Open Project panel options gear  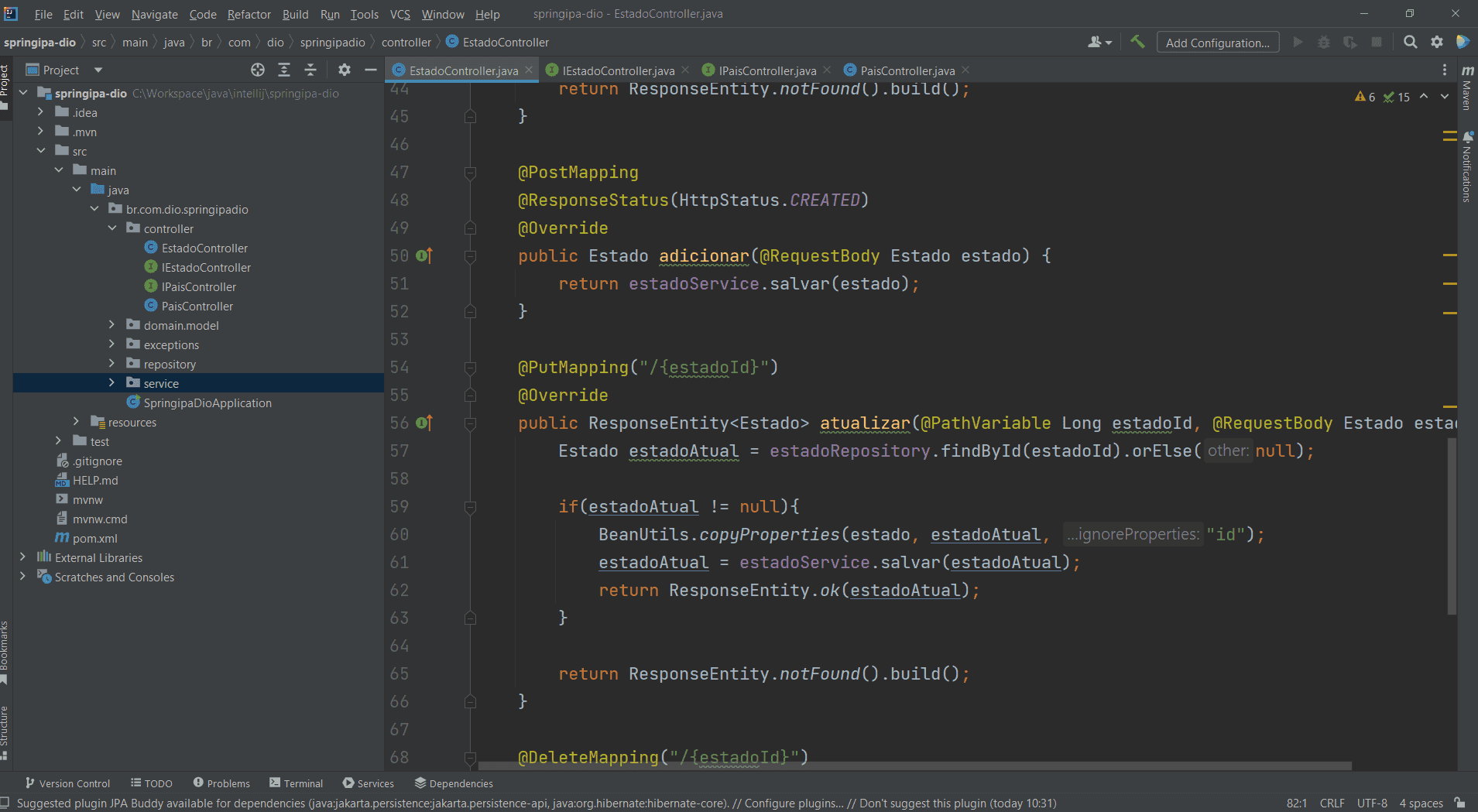point(345,70)
